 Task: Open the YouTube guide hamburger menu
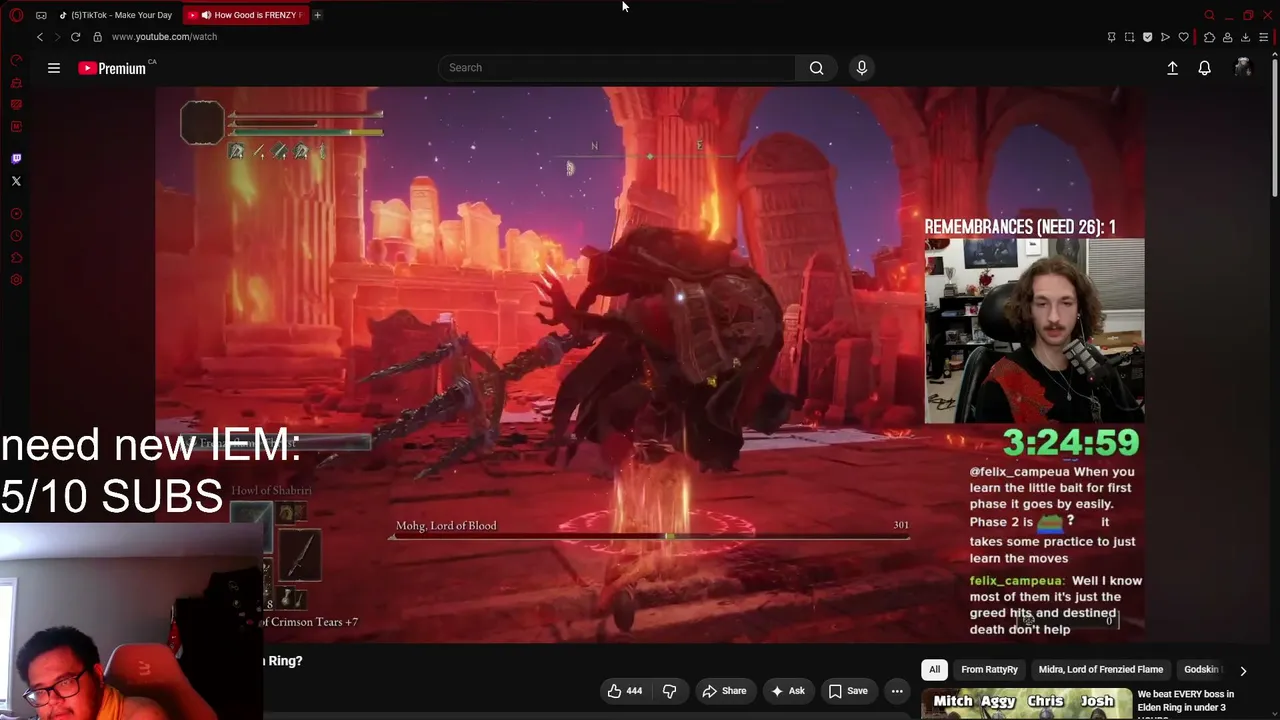click(54, 68)
